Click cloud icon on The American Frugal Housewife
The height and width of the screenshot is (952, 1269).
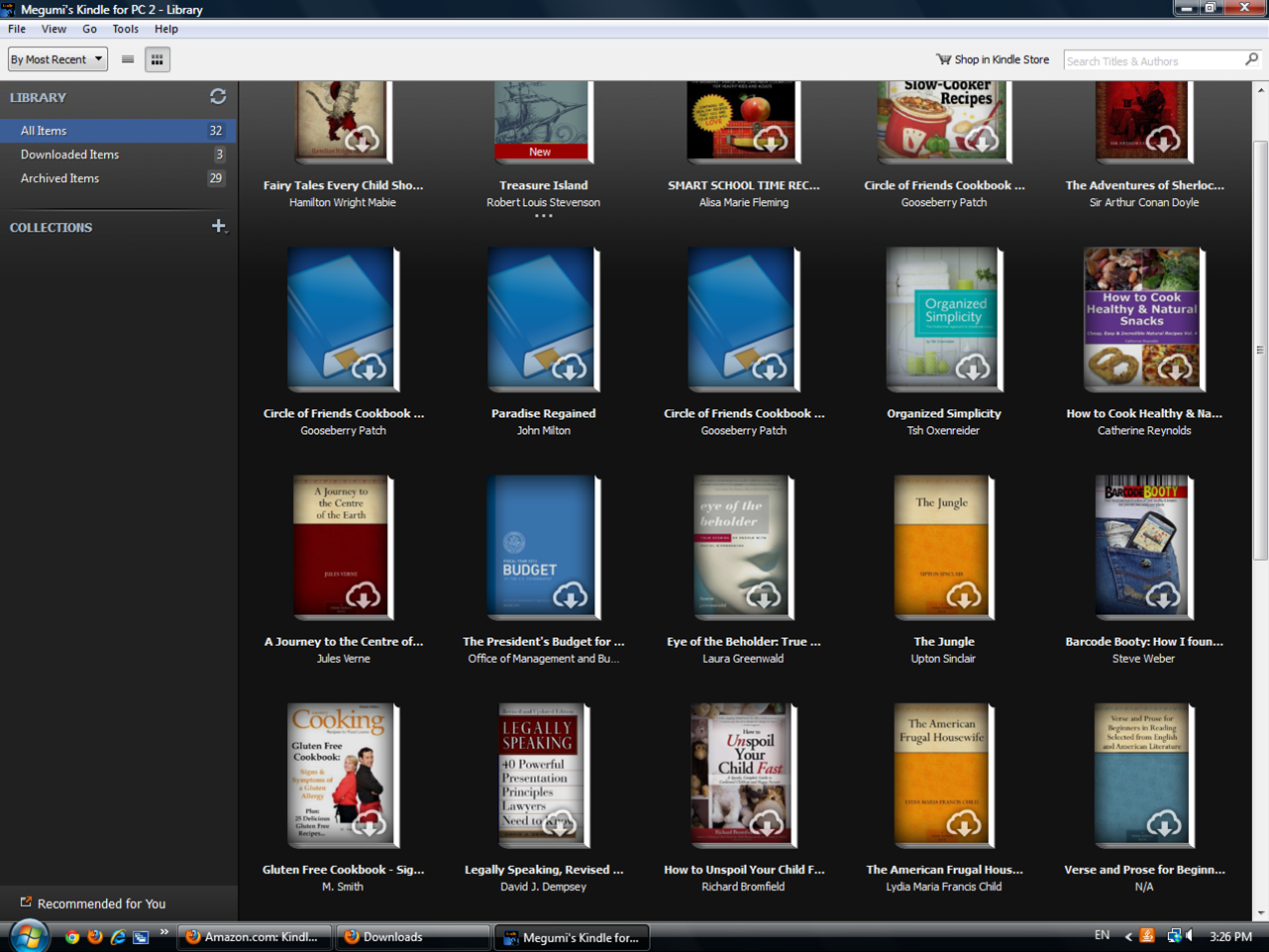pyautogui.click(x=963, y=823)
